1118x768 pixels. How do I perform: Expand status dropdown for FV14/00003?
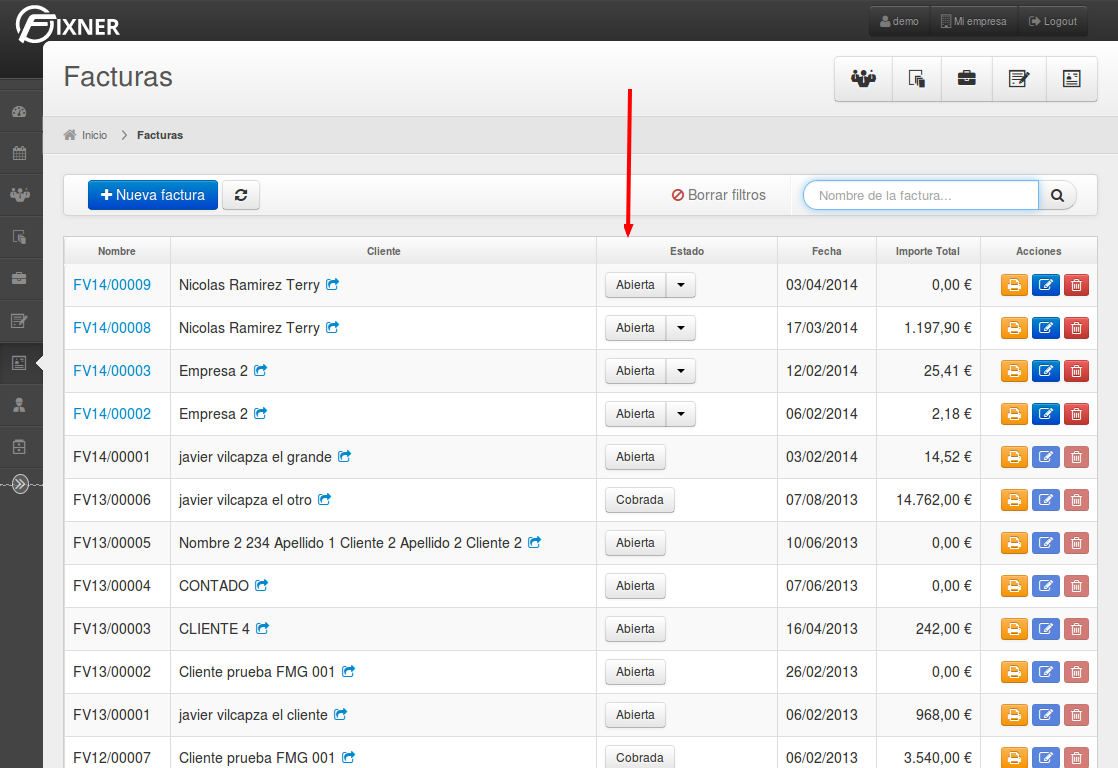tap(681, 371)
